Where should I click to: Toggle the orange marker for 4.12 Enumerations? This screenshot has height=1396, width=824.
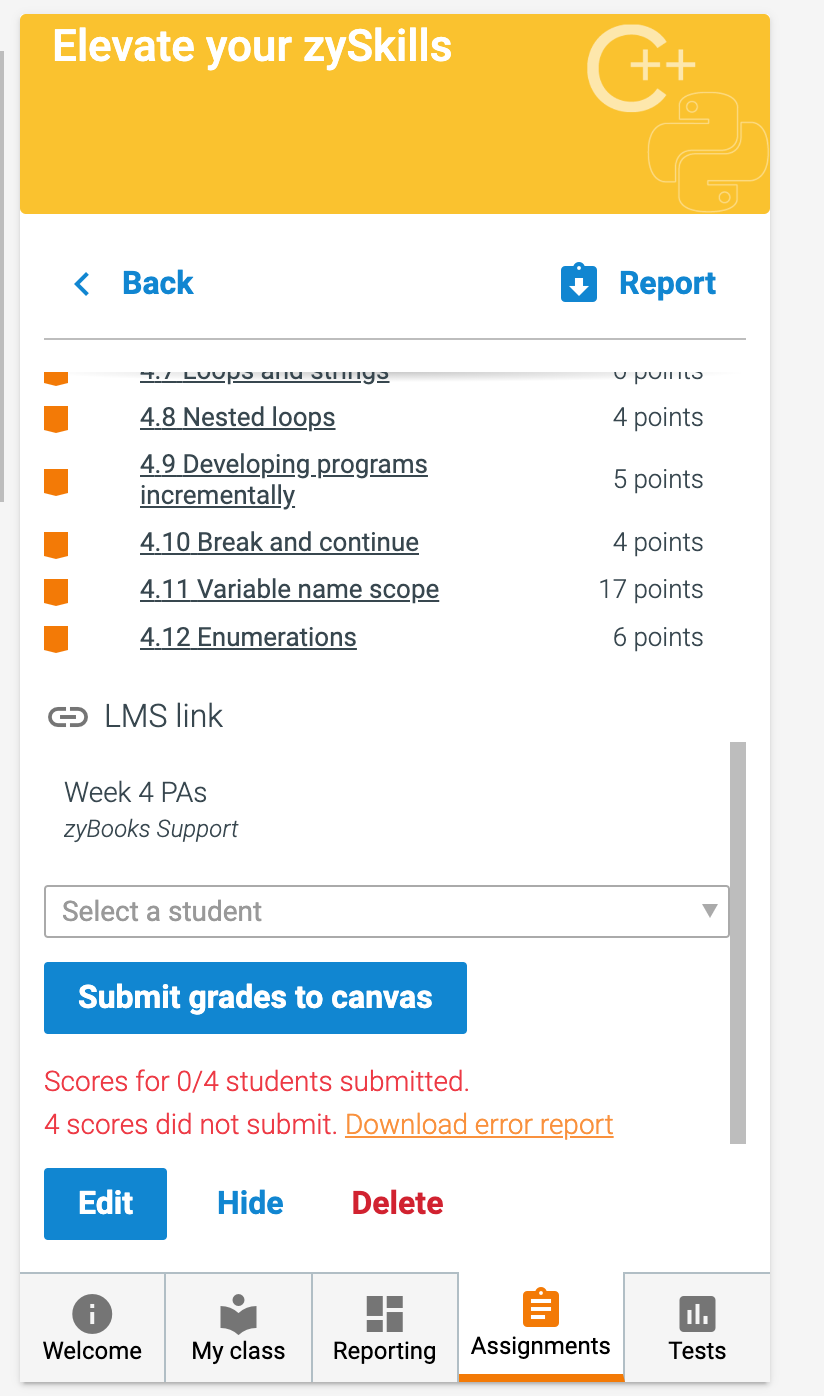point(56,637)
